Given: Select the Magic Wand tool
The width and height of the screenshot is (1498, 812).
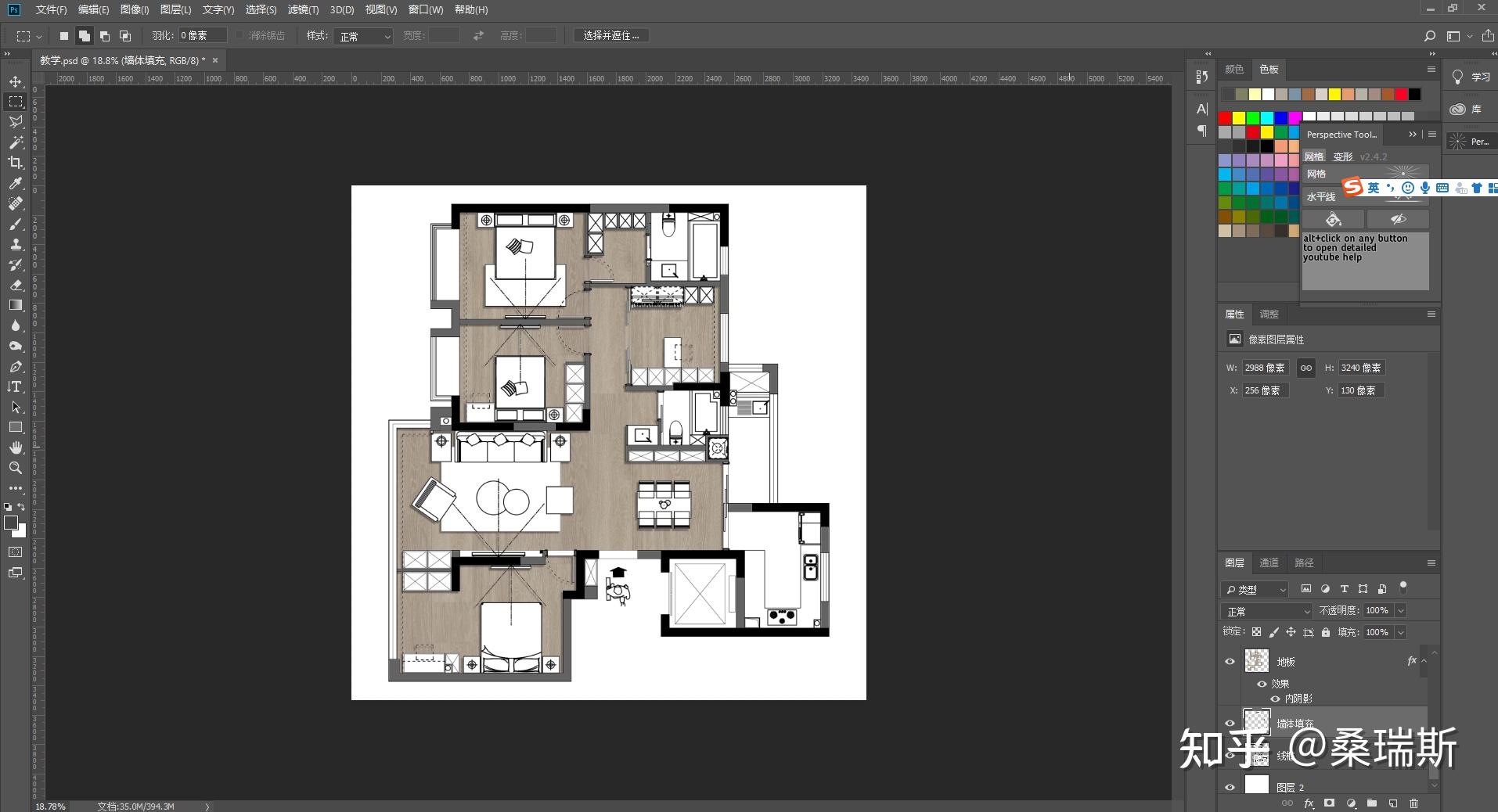Looking at the screenshot, I should (16, 142).
